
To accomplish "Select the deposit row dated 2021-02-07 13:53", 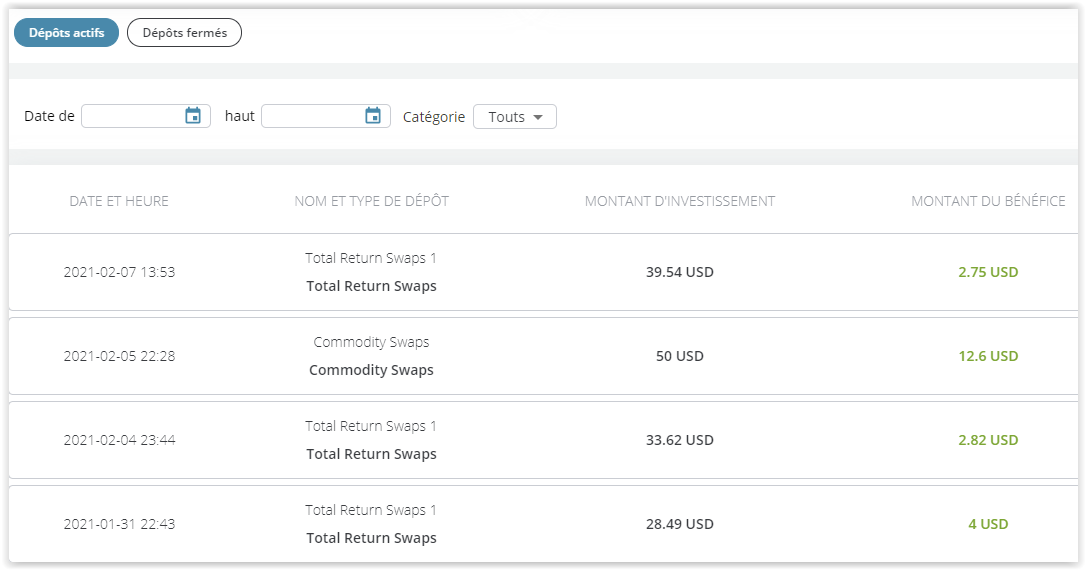I will tap(119, 272).
